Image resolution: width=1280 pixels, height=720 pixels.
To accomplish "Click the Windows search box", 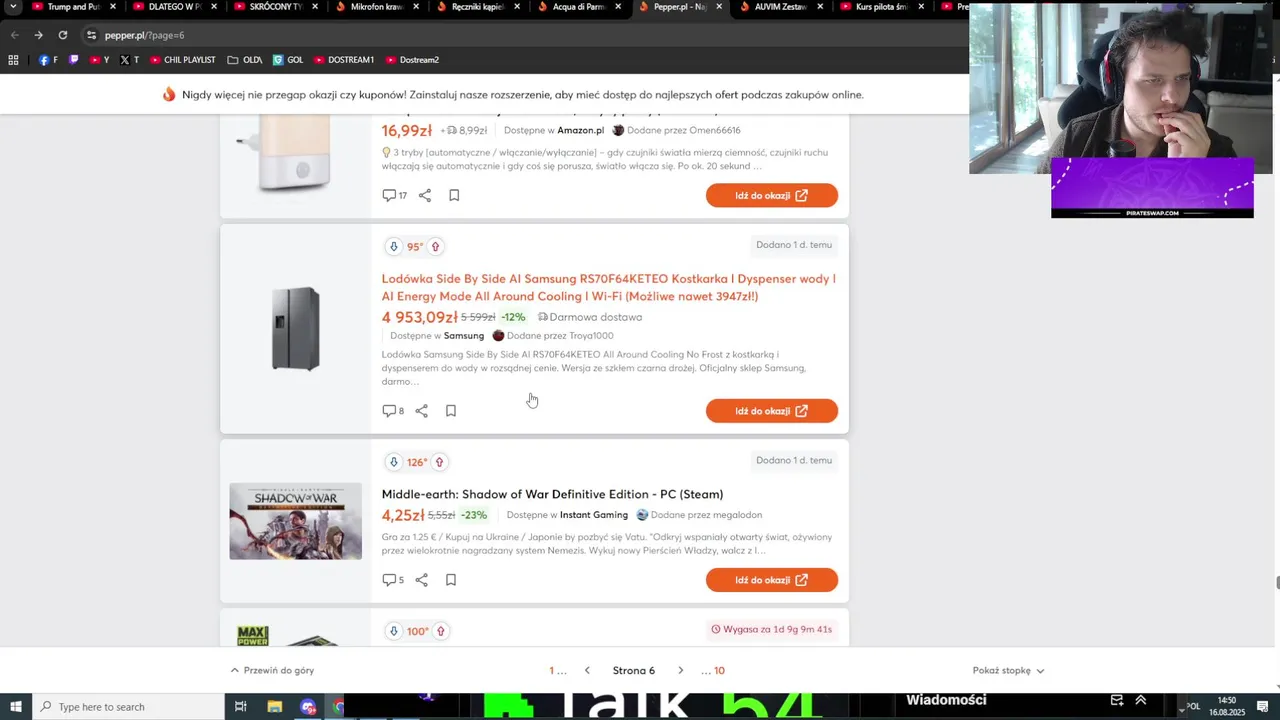I will coord(128,707).
